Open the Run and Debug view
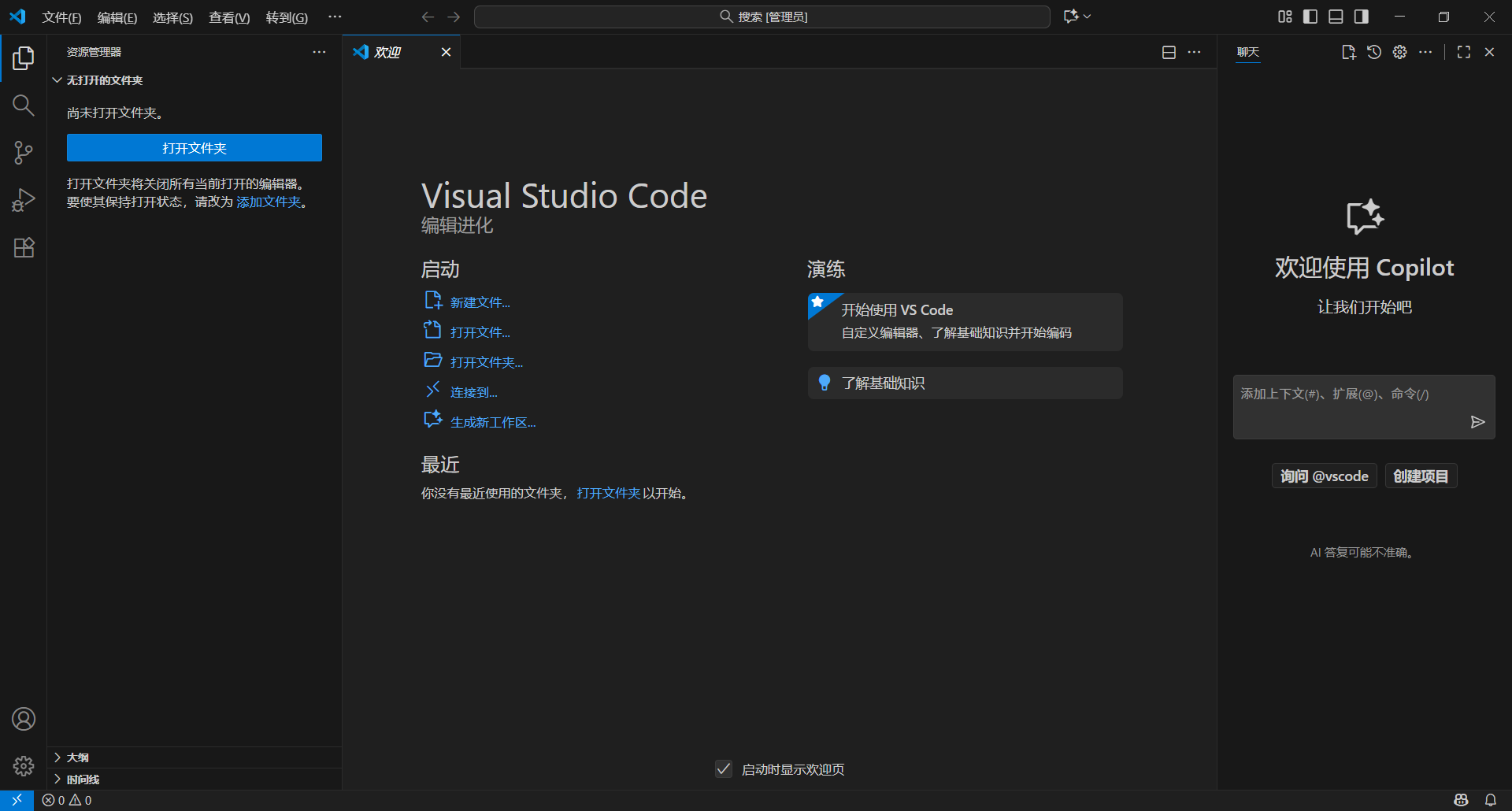Viewport: 1512px width, 811px height. 24,200
